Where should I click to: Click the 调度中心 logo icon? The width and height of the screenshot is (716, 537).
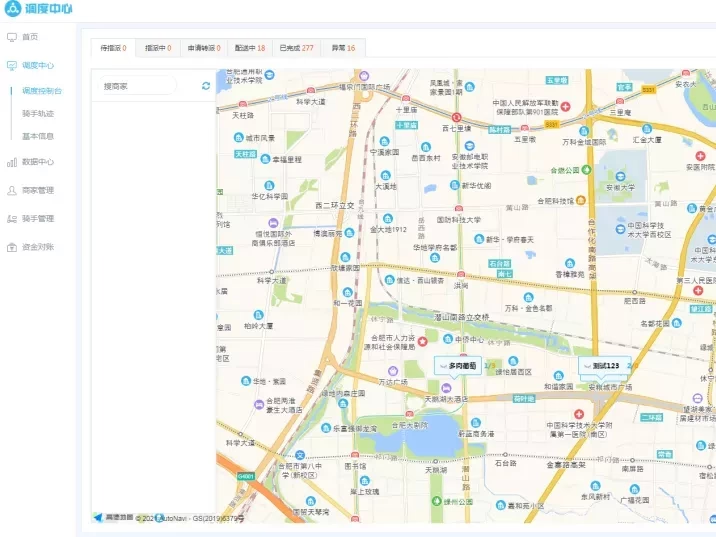(13, 9)
